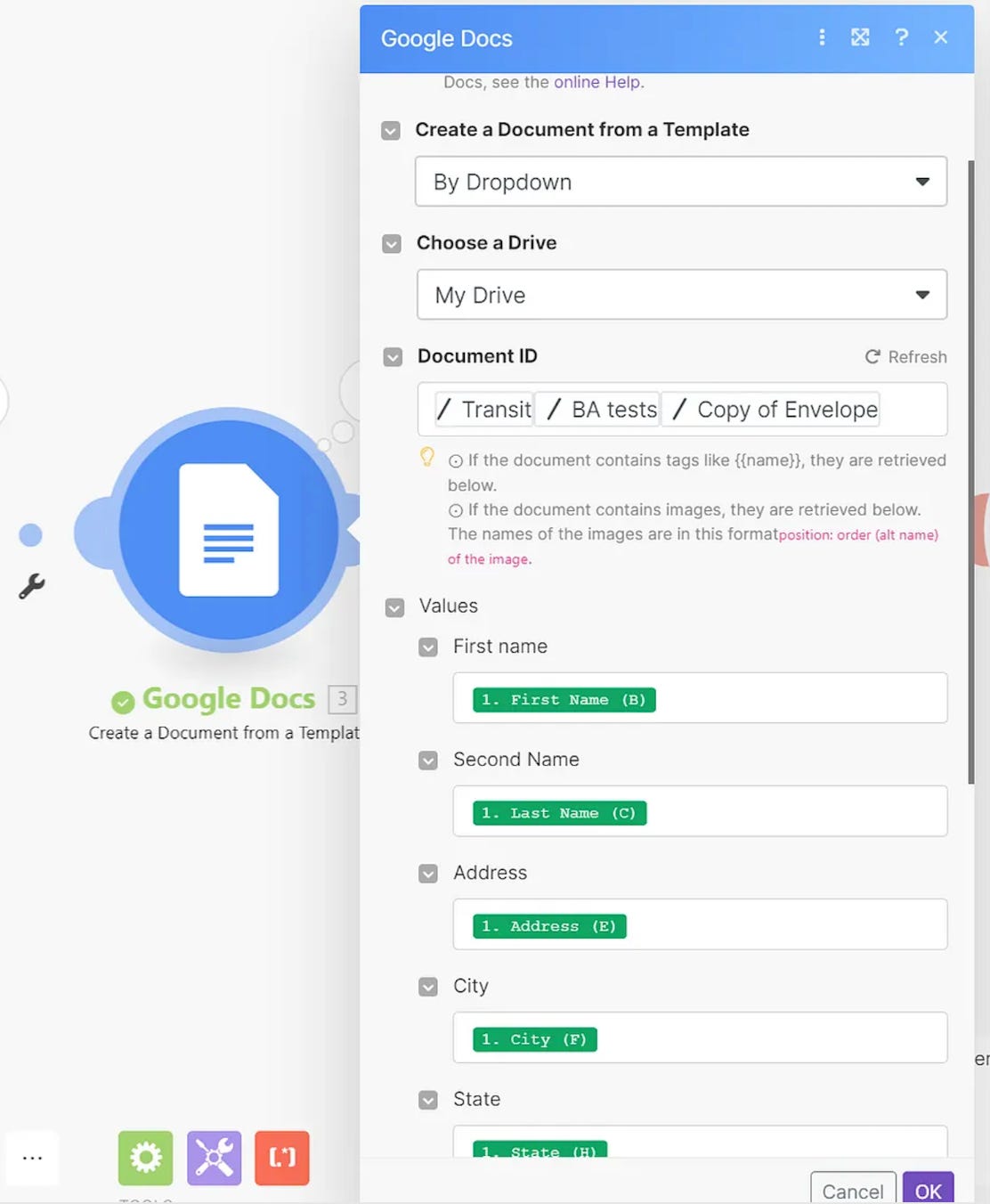This screenshot has height=1204, width=990.
Task: Click the Last Name (C) mapped tag
Action: coord(560,813)
